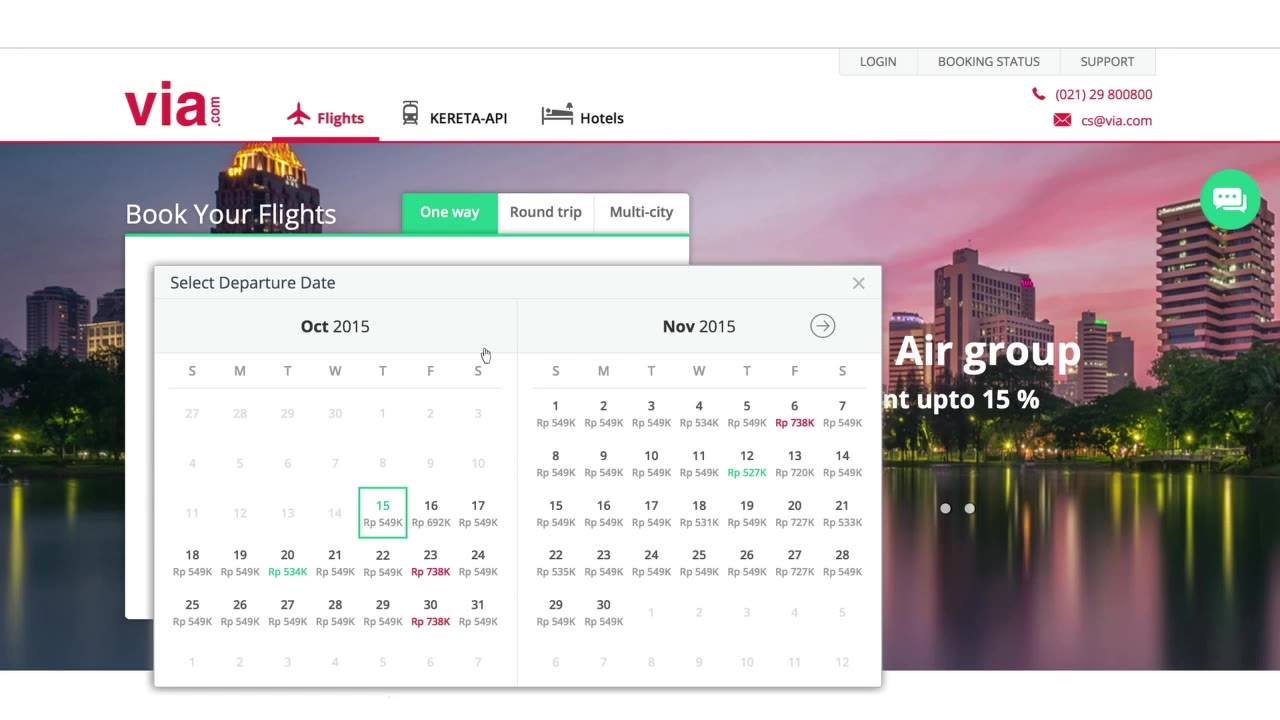1280x720 pixels.
Task: Select October 30 priced Rp 738K
Action: pos(431,612)
